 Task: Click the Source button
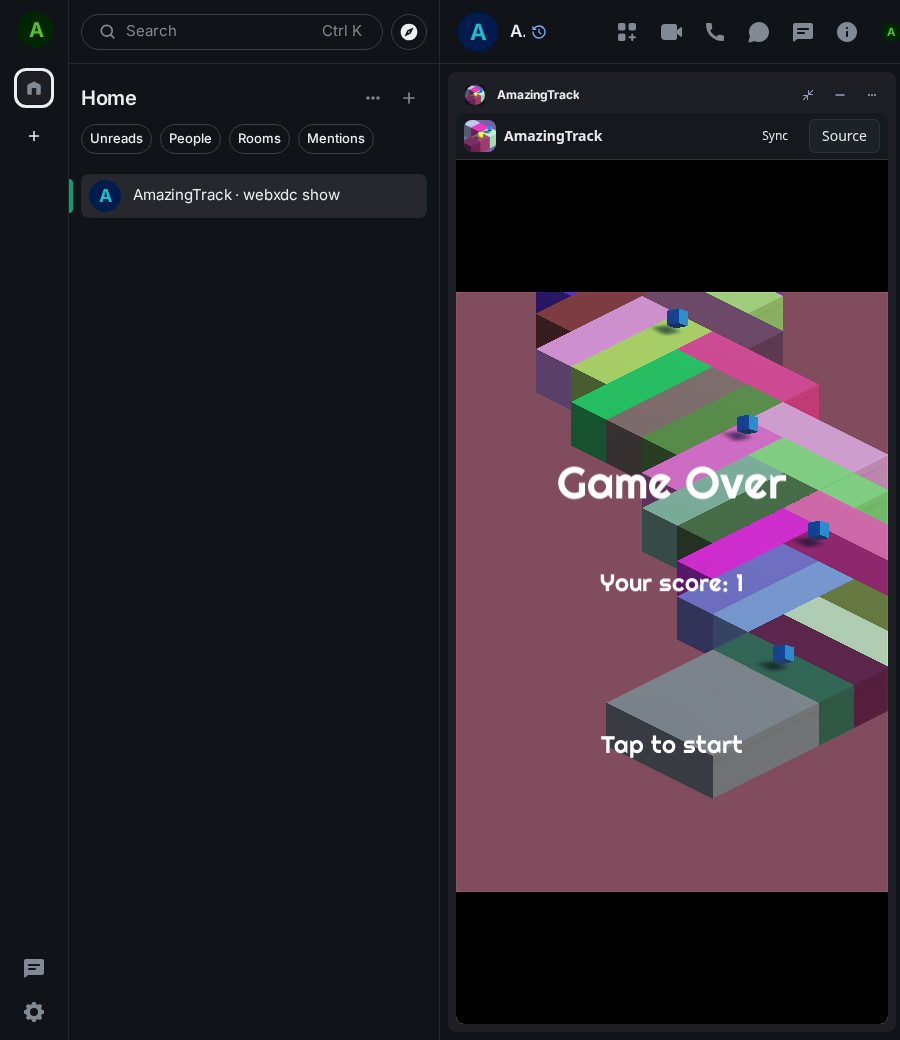coord(844,136)
